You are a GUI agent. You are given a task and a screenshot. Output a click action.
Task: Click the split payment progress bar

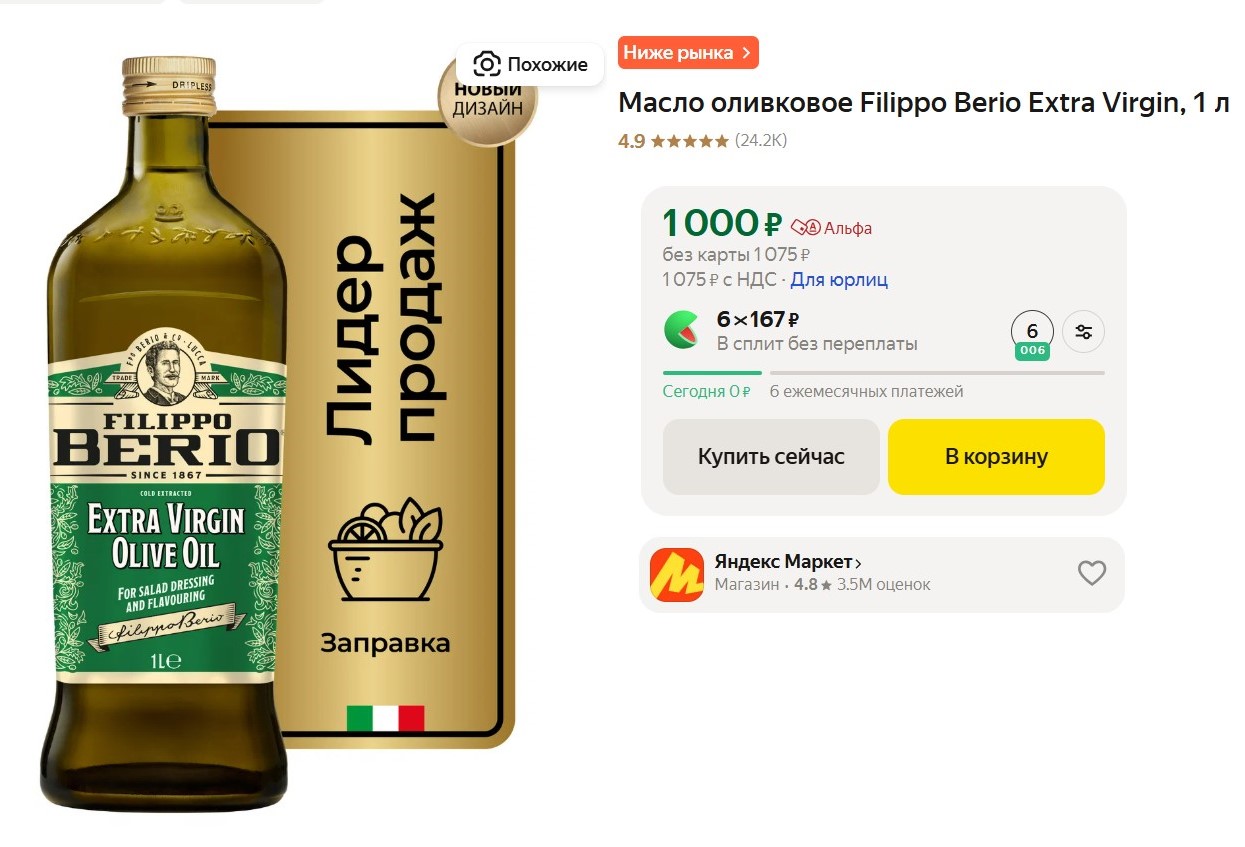coord(883,373)
